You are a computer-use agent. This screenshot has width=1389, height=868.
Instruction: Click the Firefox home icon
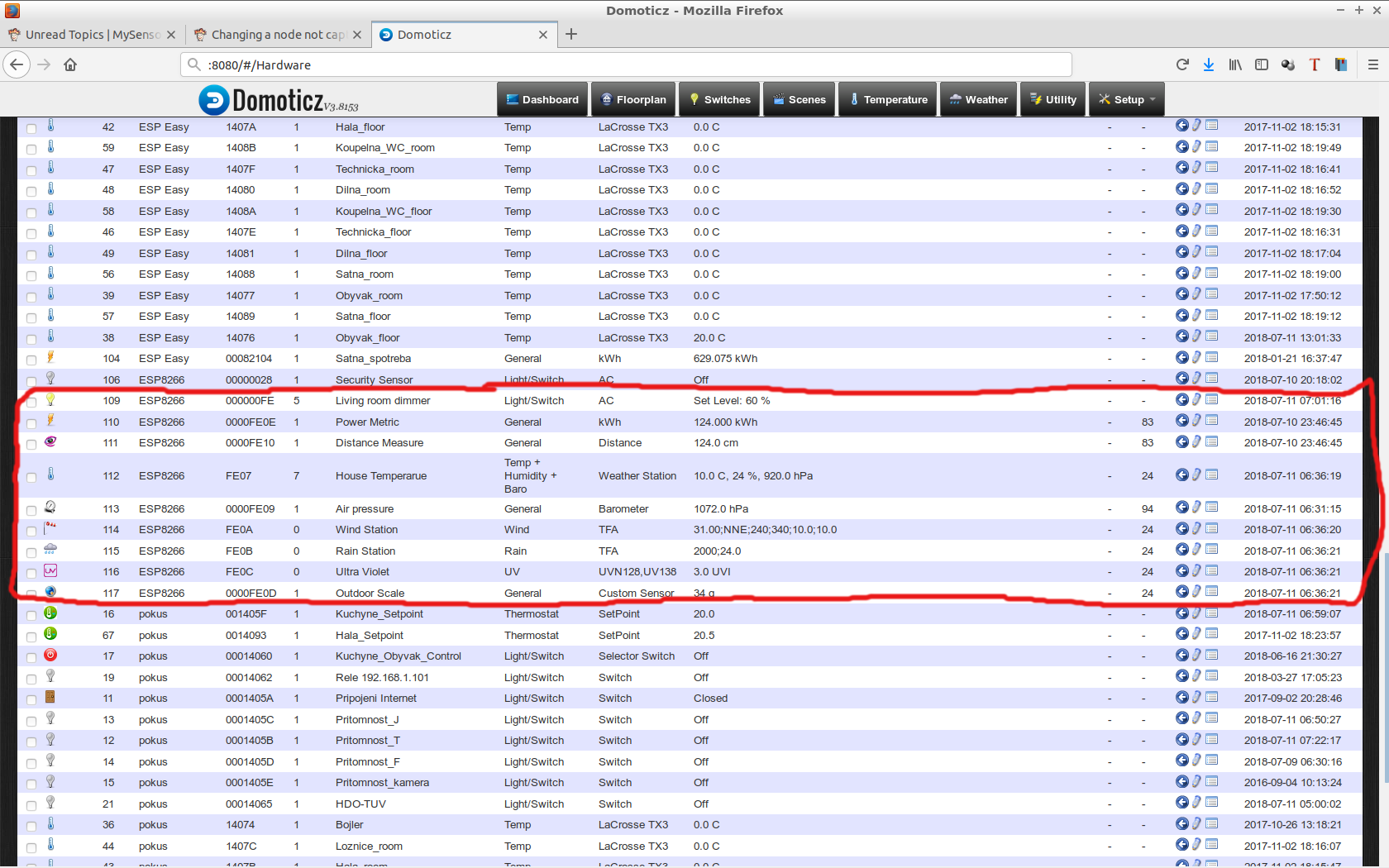coord(70,64)
